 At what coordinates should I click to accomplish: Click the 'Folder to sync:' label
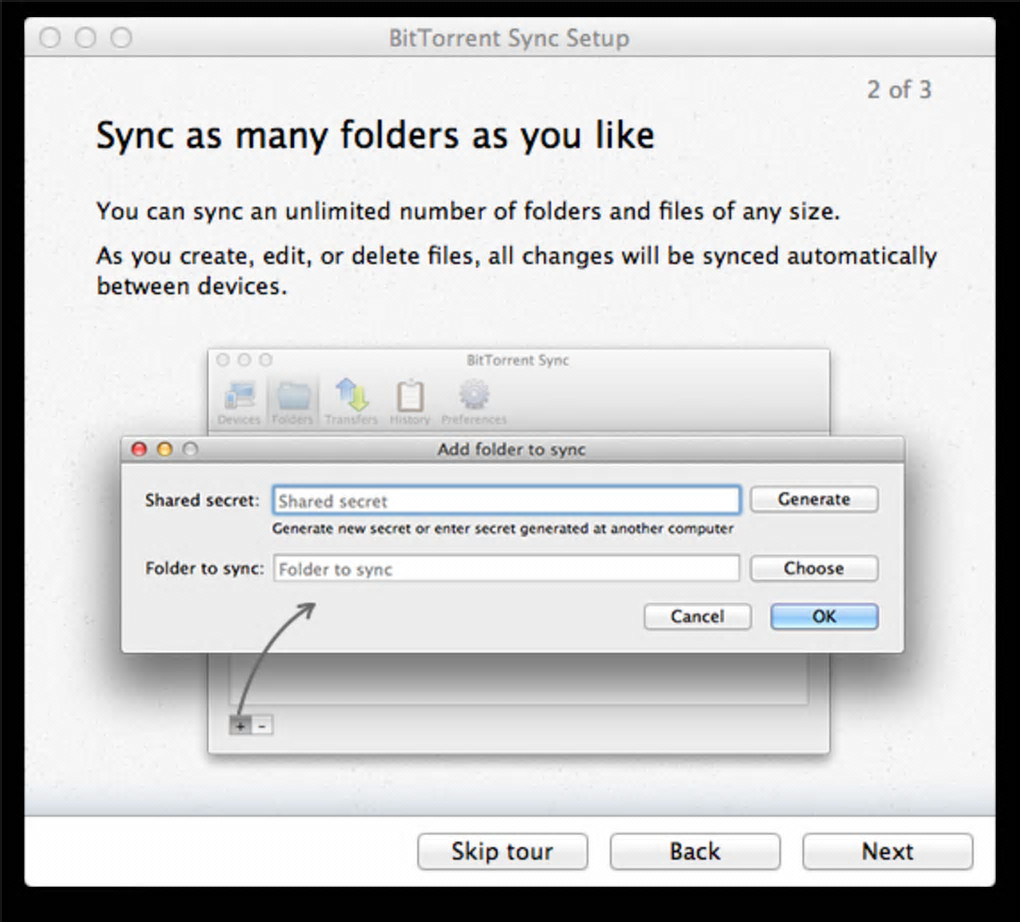(204, 569)
